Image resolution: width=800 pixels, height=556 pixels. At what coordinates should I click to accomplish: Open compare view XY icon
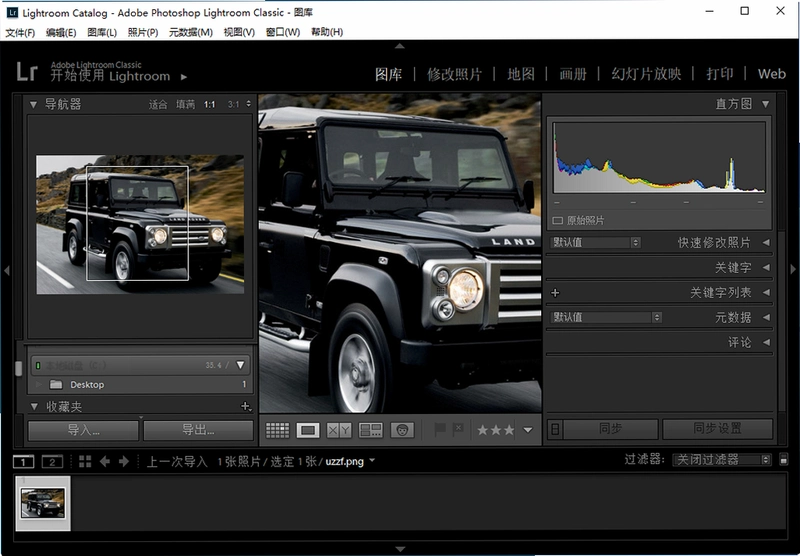point(339,430)
